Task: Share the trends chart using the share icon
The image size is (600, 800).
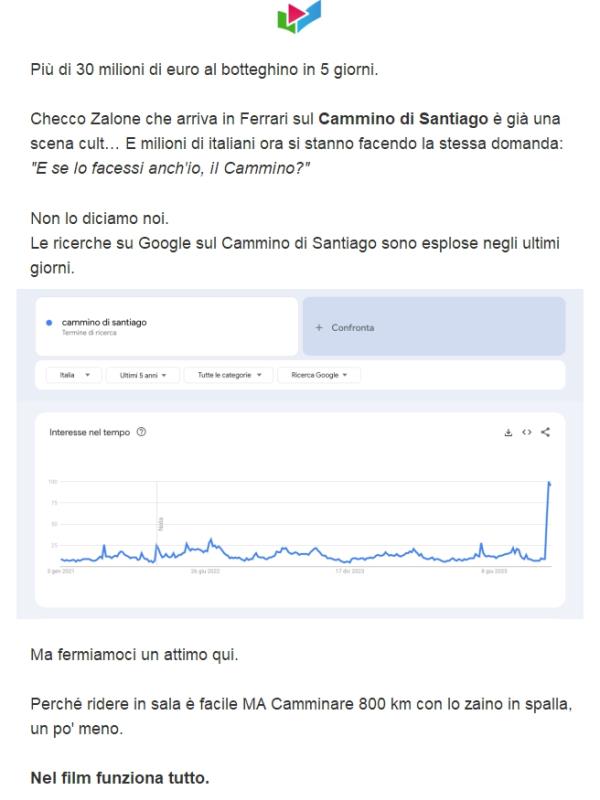Action: click(x=545, y=432)
